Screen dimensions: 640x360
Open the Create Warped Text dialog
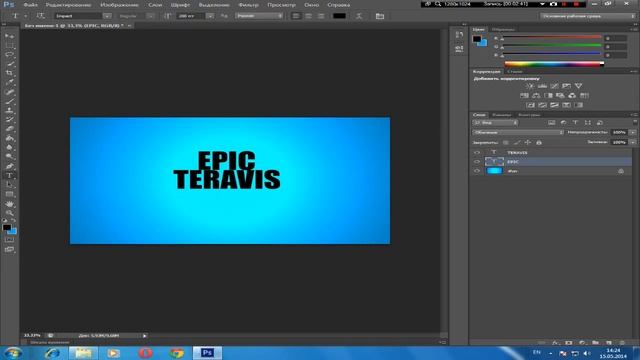(x=359, y=16)
